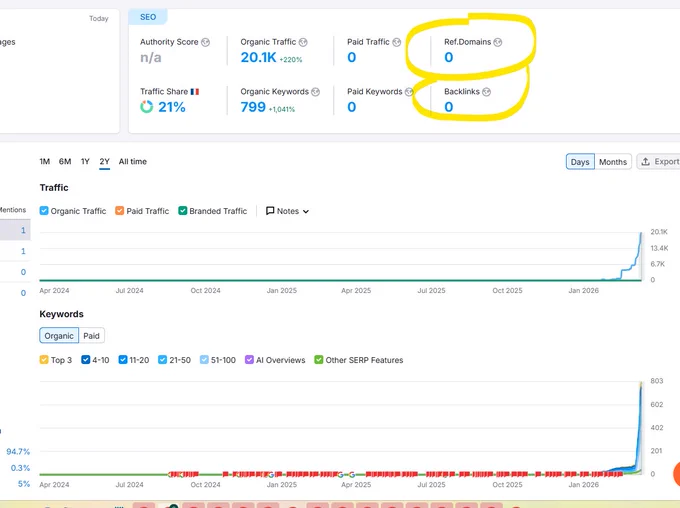Click the 0.3% value in left panel
Image resolution: width=680 pixels, height=508 pixels.
[20, 468]
